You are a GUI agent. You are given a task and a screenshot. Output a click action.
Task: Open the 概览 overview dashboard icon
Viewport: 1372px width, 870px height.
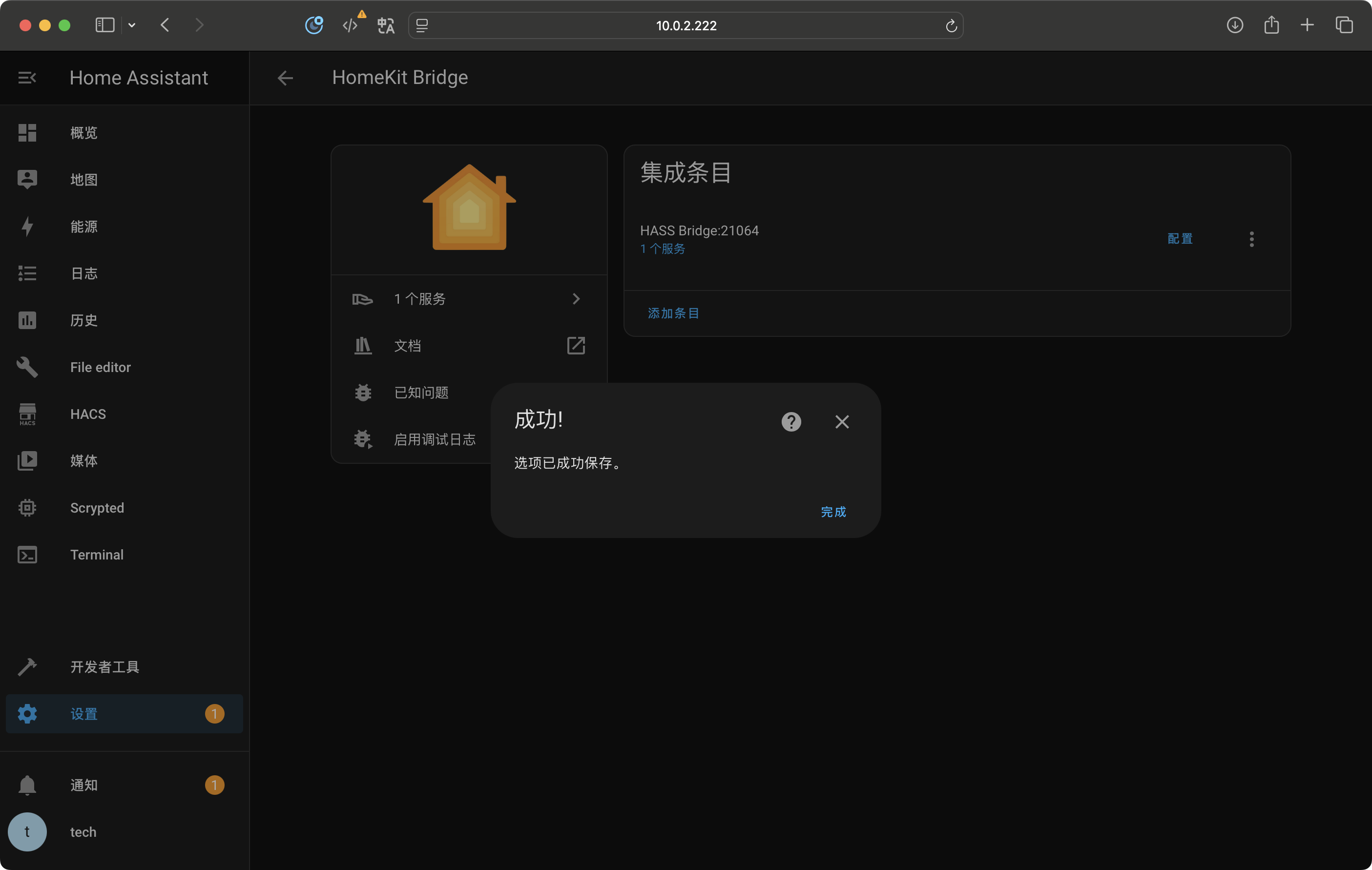[27, 133]
